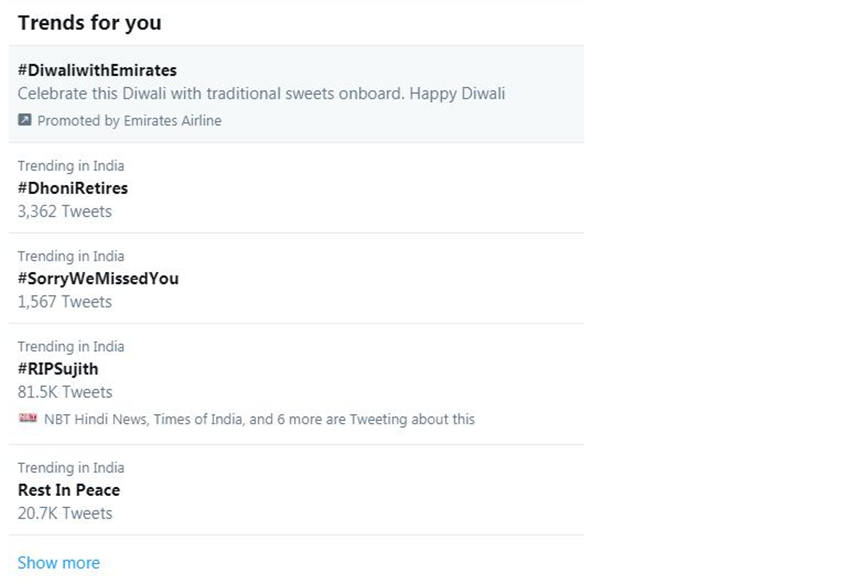Click 'Trending in India' above #RIPSujith
Viewport: 850px width, 584px height.
pos(71,347)
